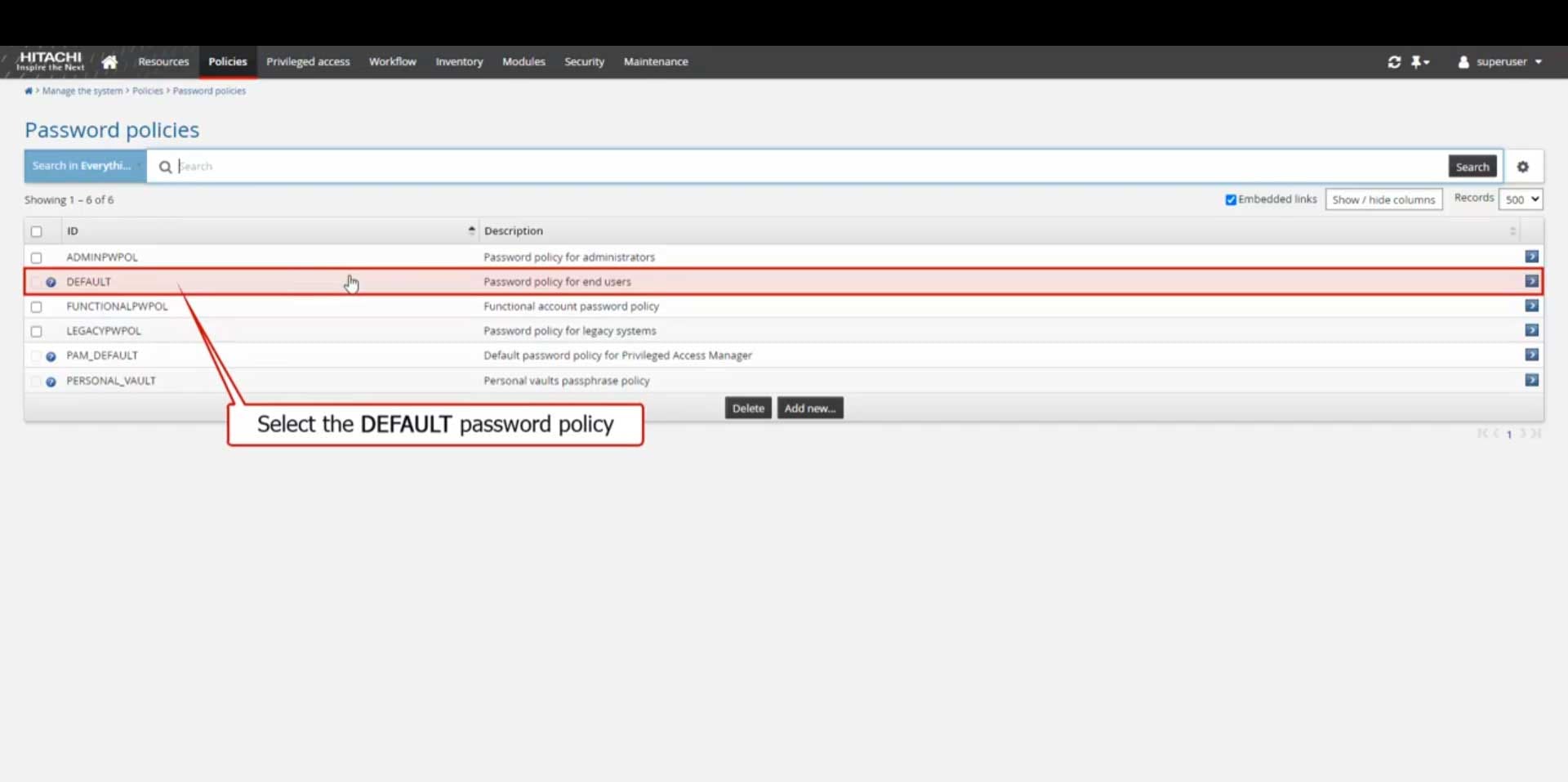Open the Resources menu

163,62
